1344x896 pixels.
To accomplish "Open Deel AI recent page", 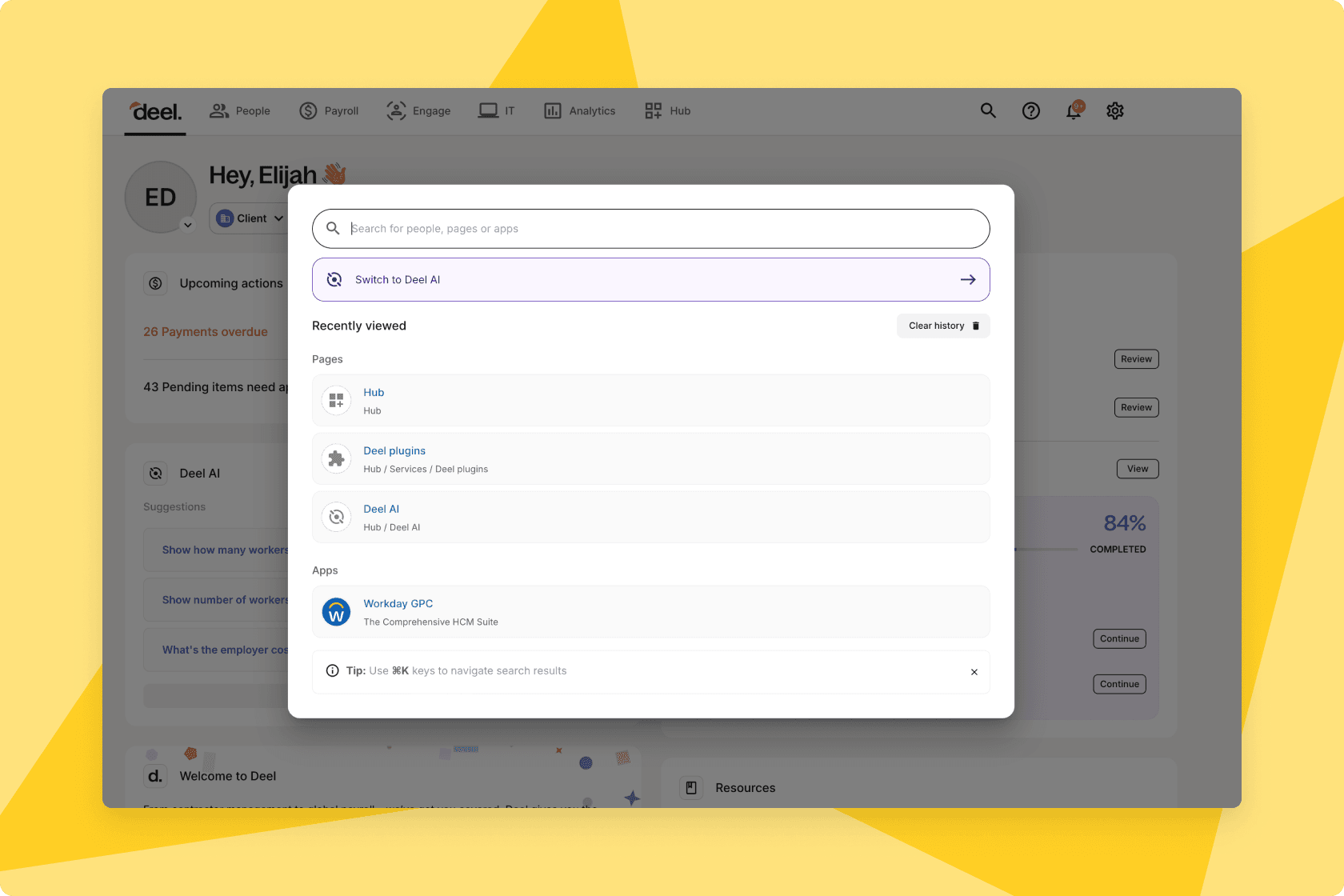I will coord(651,518).
